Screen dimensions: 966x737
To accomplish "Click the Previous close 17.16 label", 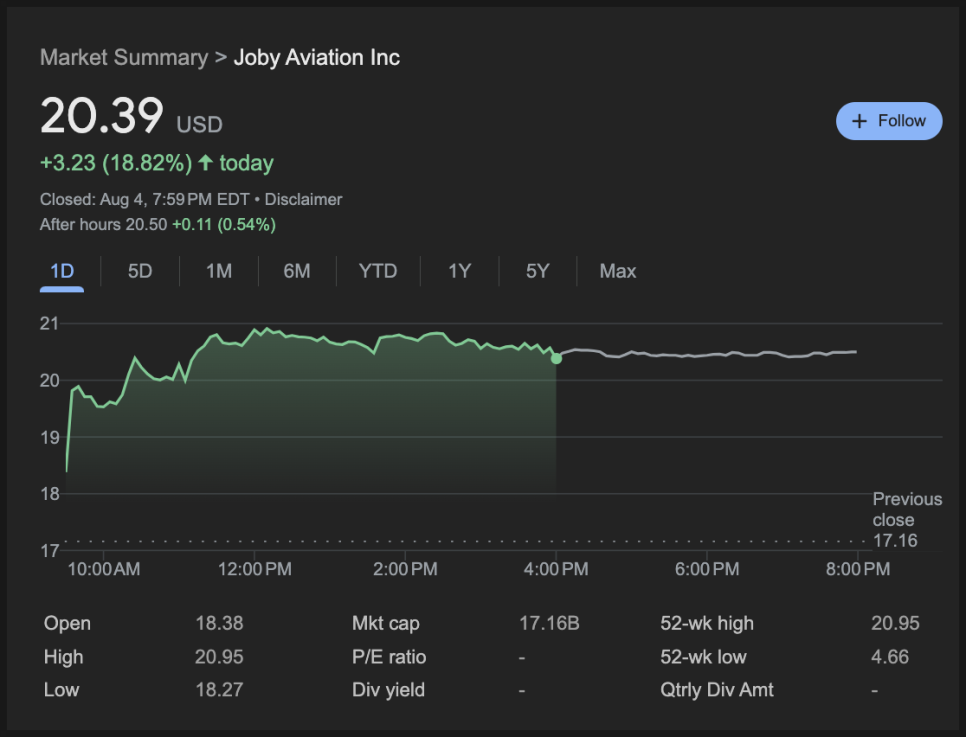I will click(907, 519).
